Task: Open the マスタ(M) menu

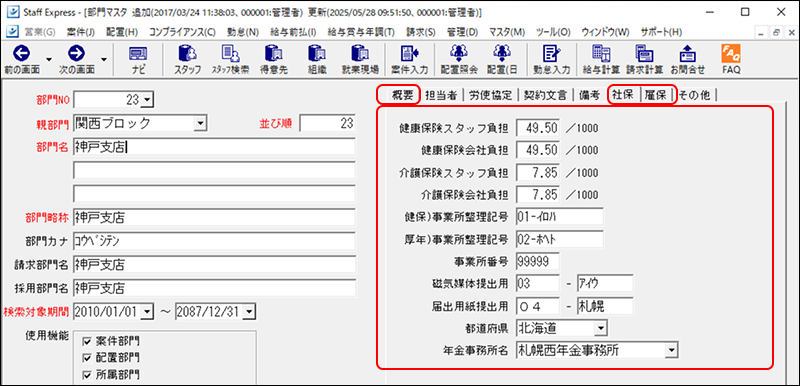Action: click(x=506, y=32)
